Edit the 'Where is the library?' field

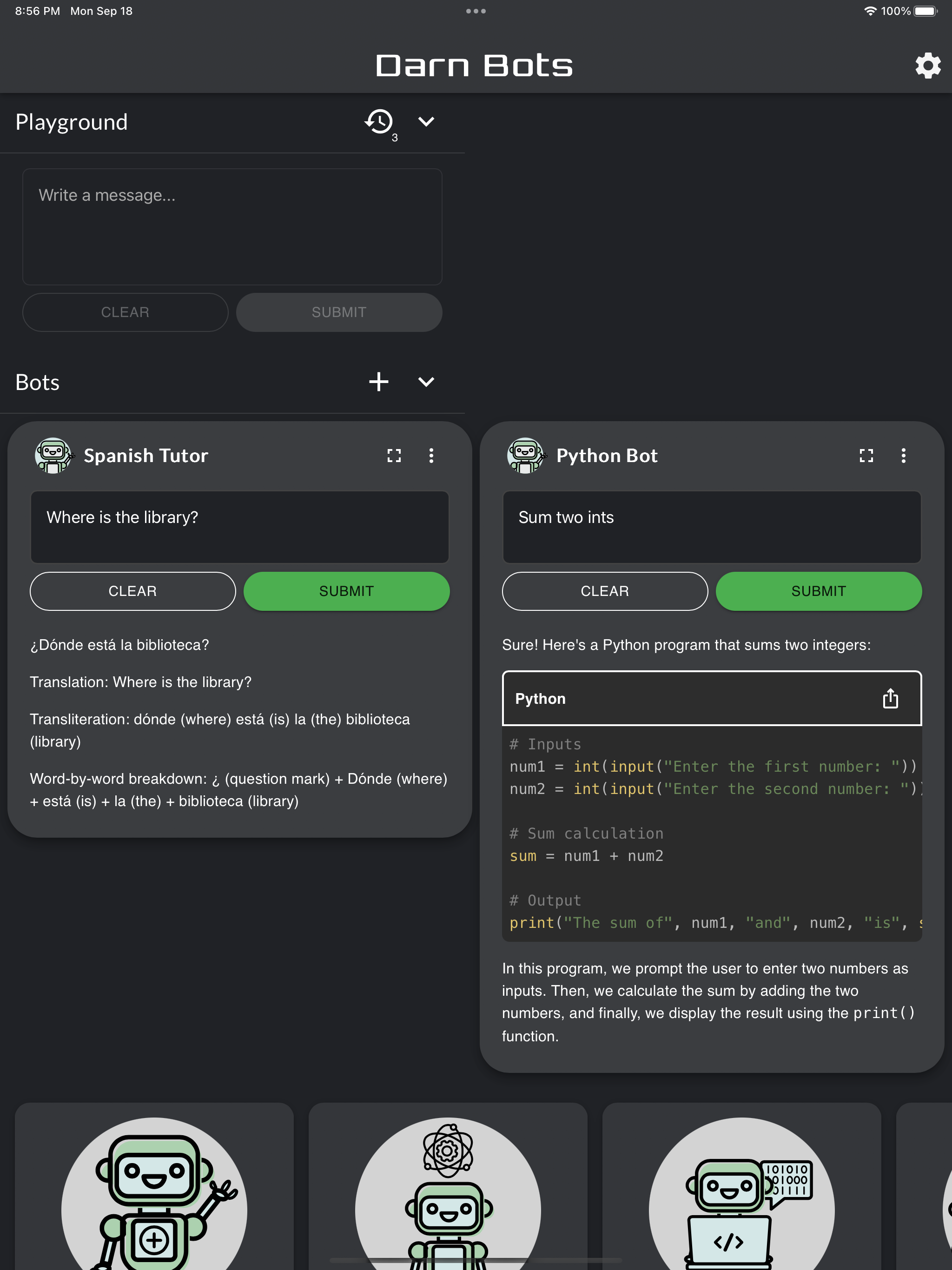pyautogui.click(x=239, y=527)
